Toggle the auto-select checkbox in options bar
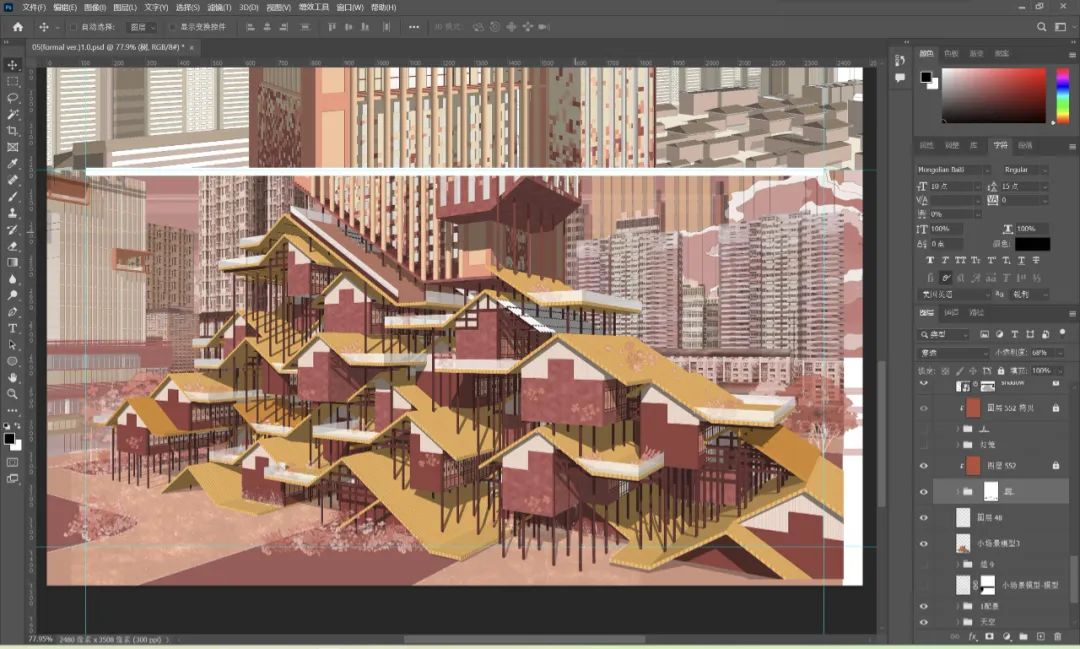Screen dimensions: 1080x649 (73, 27)
